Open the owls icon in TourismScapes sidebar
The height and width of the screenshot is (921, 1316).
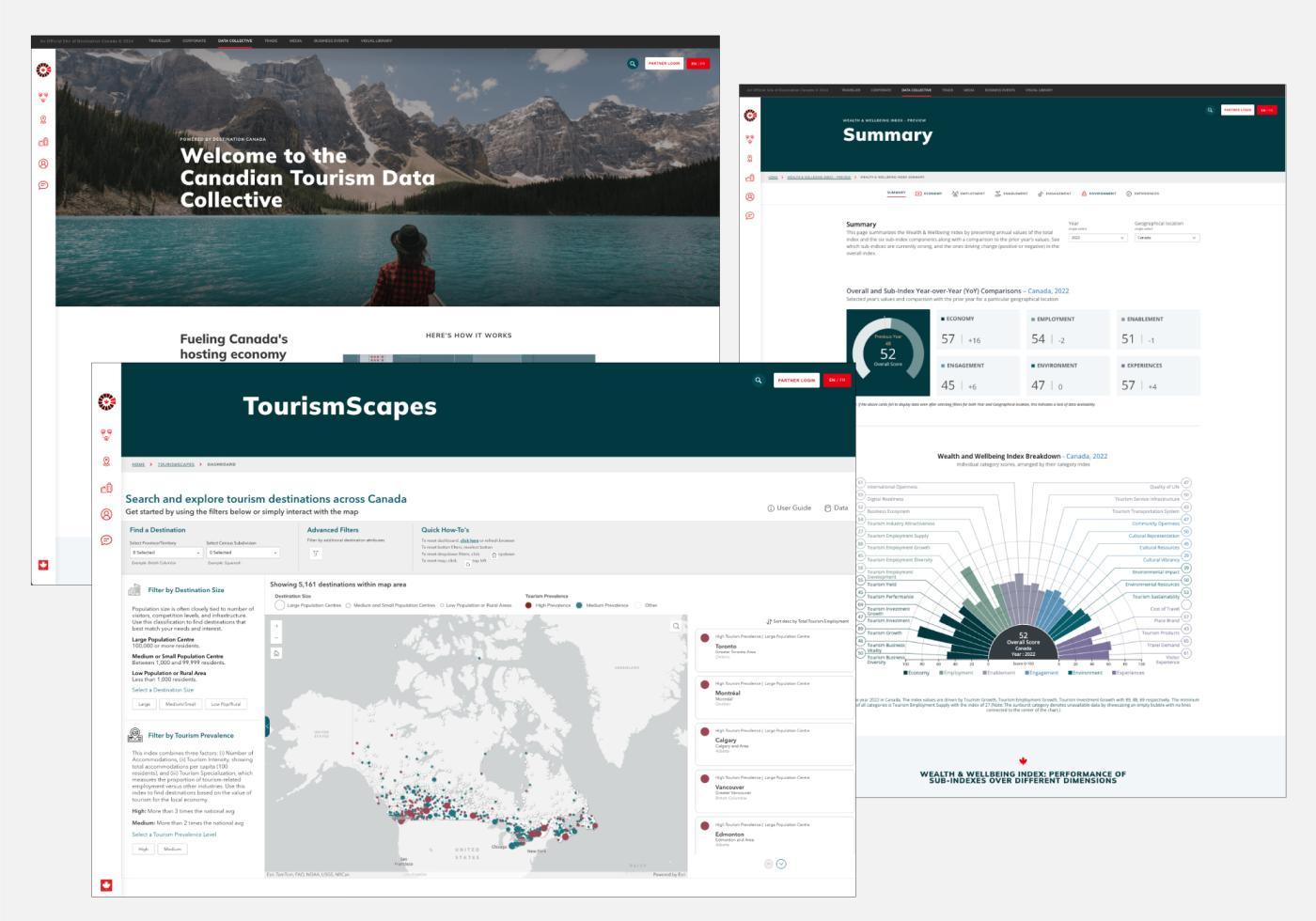click(106, 435)
